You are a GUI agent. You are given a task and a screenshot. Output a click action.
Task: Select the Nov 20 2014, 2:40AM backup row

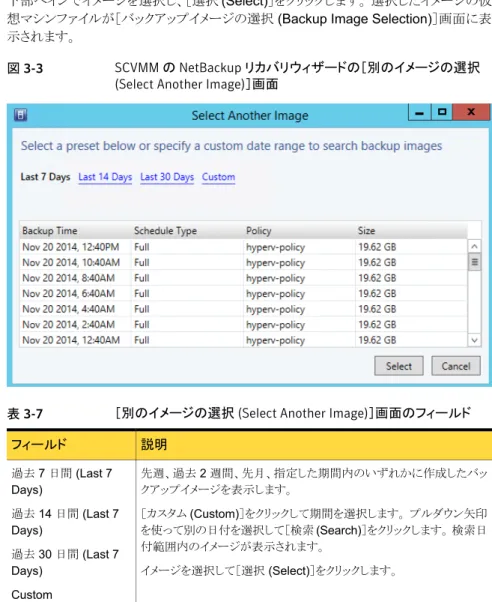(244, 324)
